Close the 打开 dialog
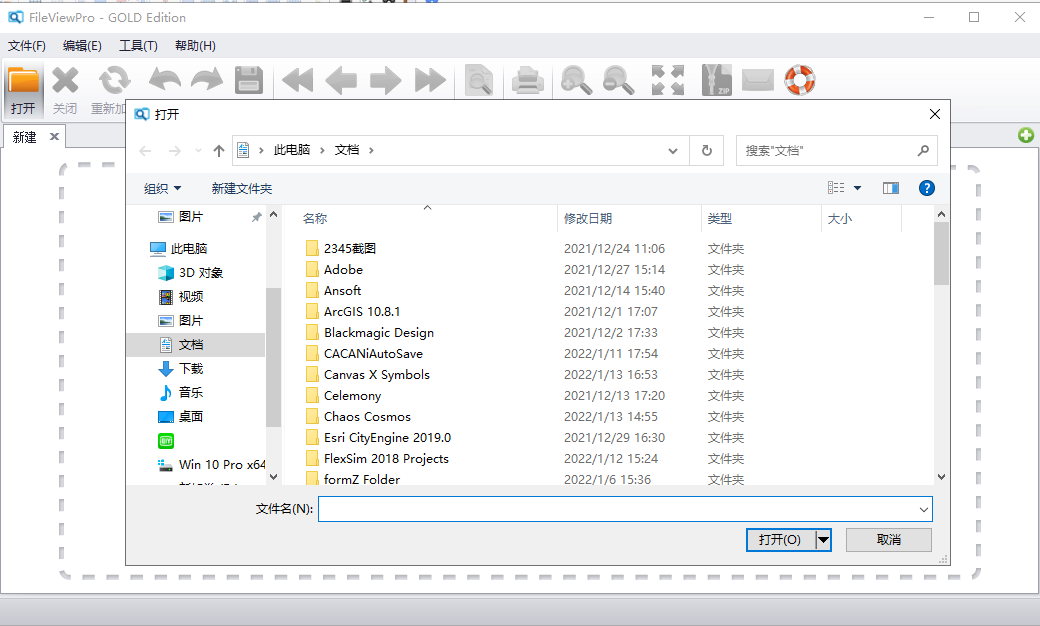Viewport: 1040px width, 626px height. [x=935, y=114]
